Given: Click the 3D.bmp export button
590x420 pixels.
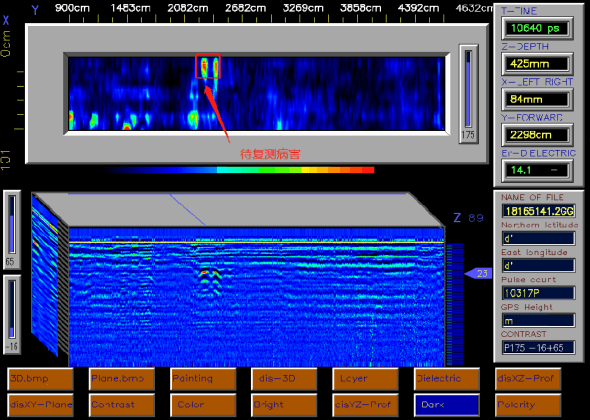Looking at the screenshot, I should click(x=40, y=379).
